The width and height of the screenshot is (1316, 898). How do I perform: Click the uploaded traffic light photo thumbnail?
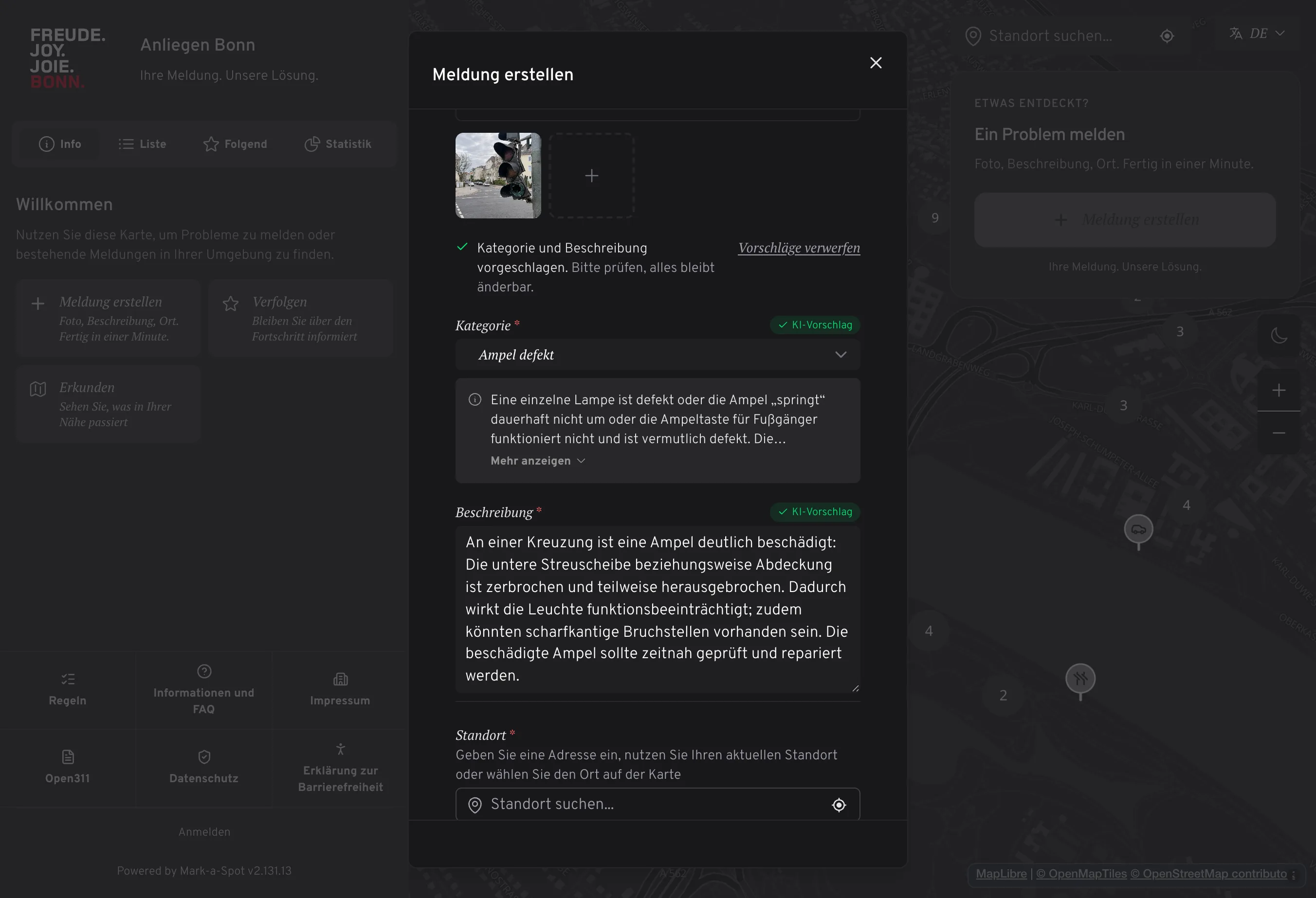click(x=498, y=176)
